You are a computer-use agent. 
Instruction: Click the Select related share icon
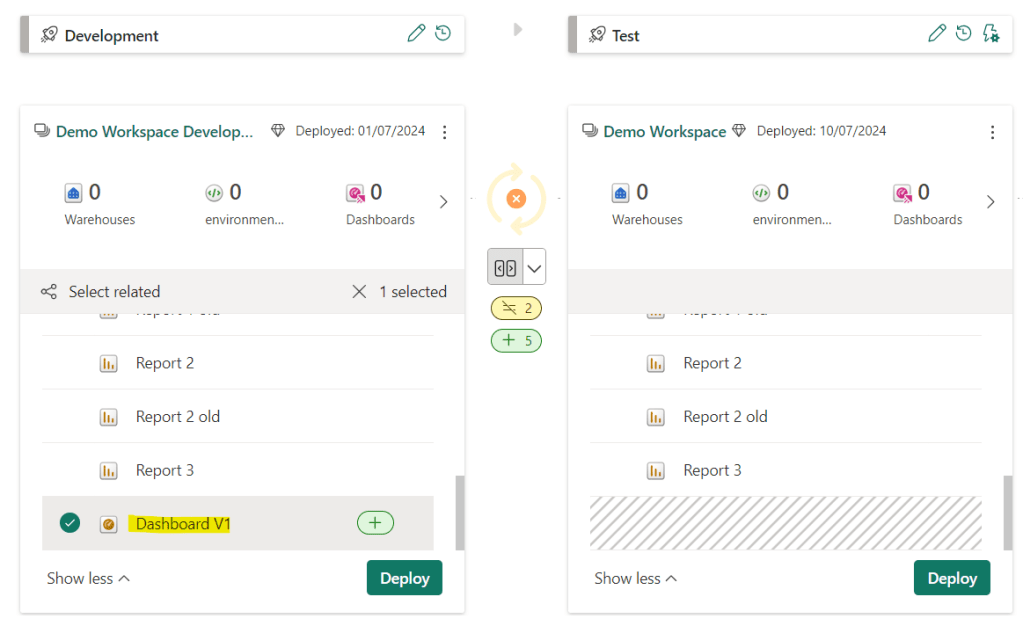coord(49,292)
